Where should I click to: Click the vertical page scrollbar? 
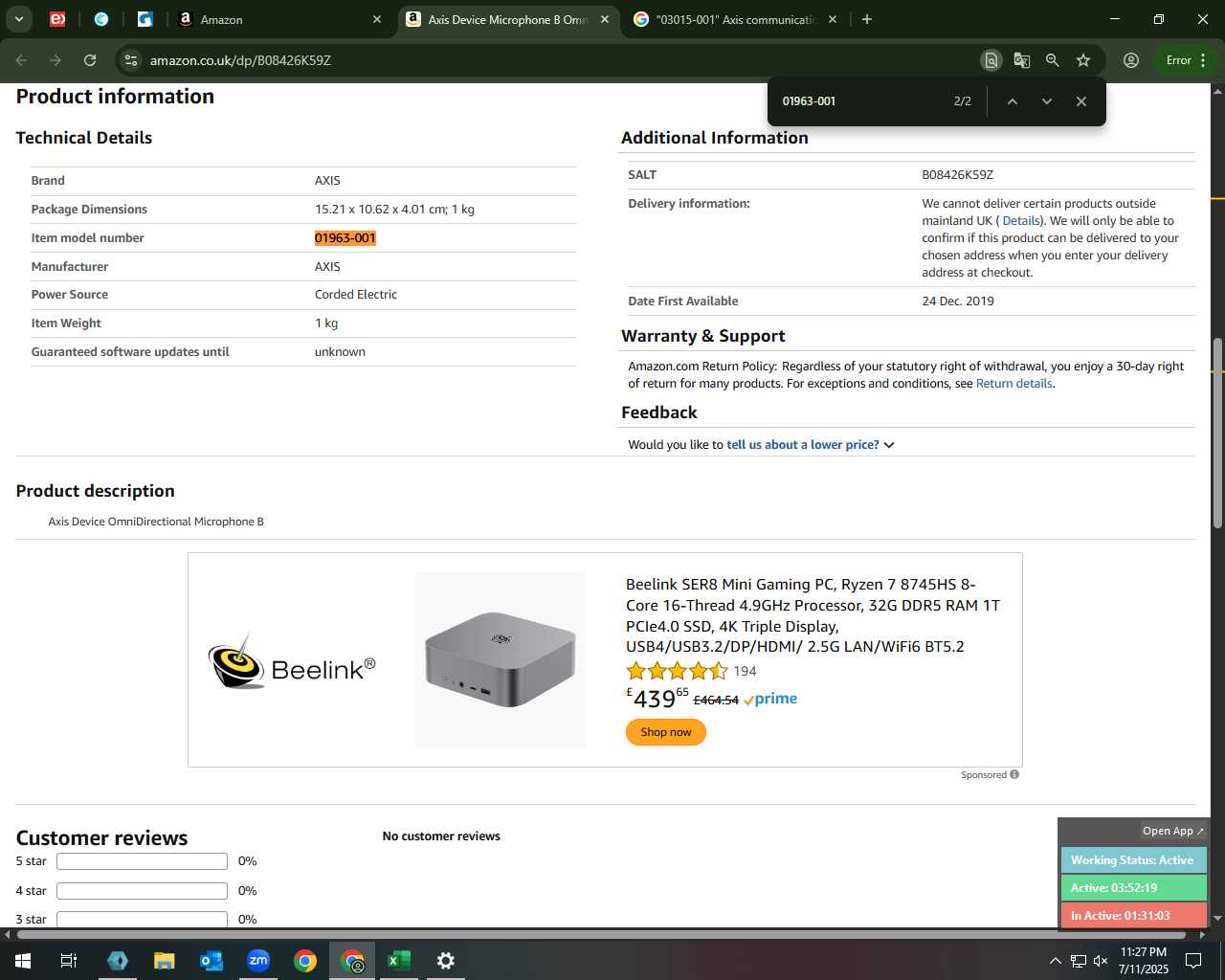click(1217, 433)
